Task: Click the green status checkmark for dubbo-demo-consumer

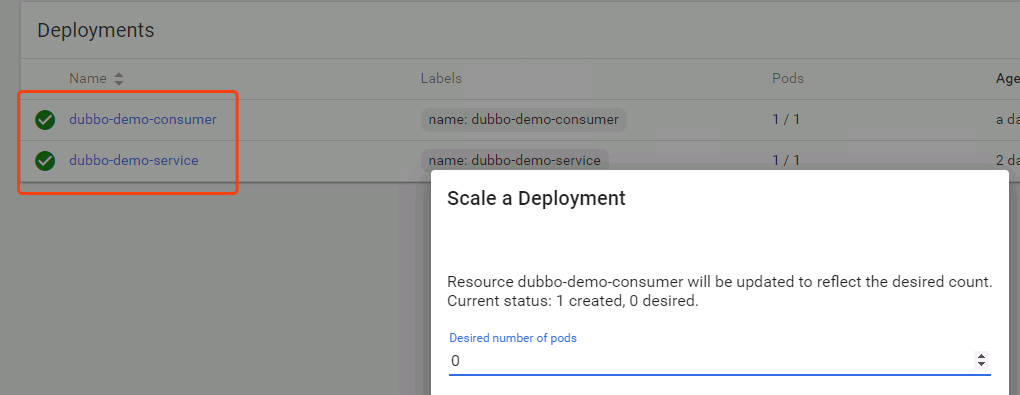Action: pyautogui.click(x=45, y=120)
